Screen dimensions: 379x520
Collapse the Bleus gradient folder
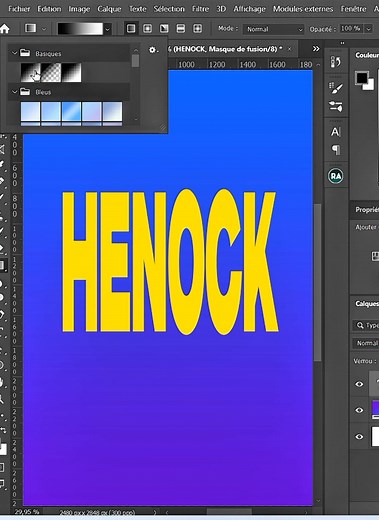(14, 92)
